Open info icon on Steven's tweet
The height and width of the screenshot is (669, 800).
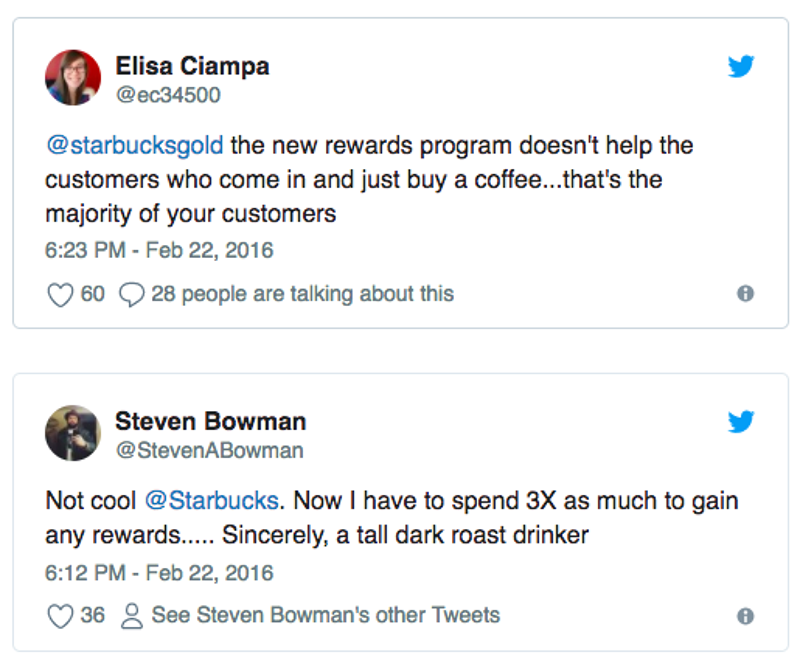745,616
